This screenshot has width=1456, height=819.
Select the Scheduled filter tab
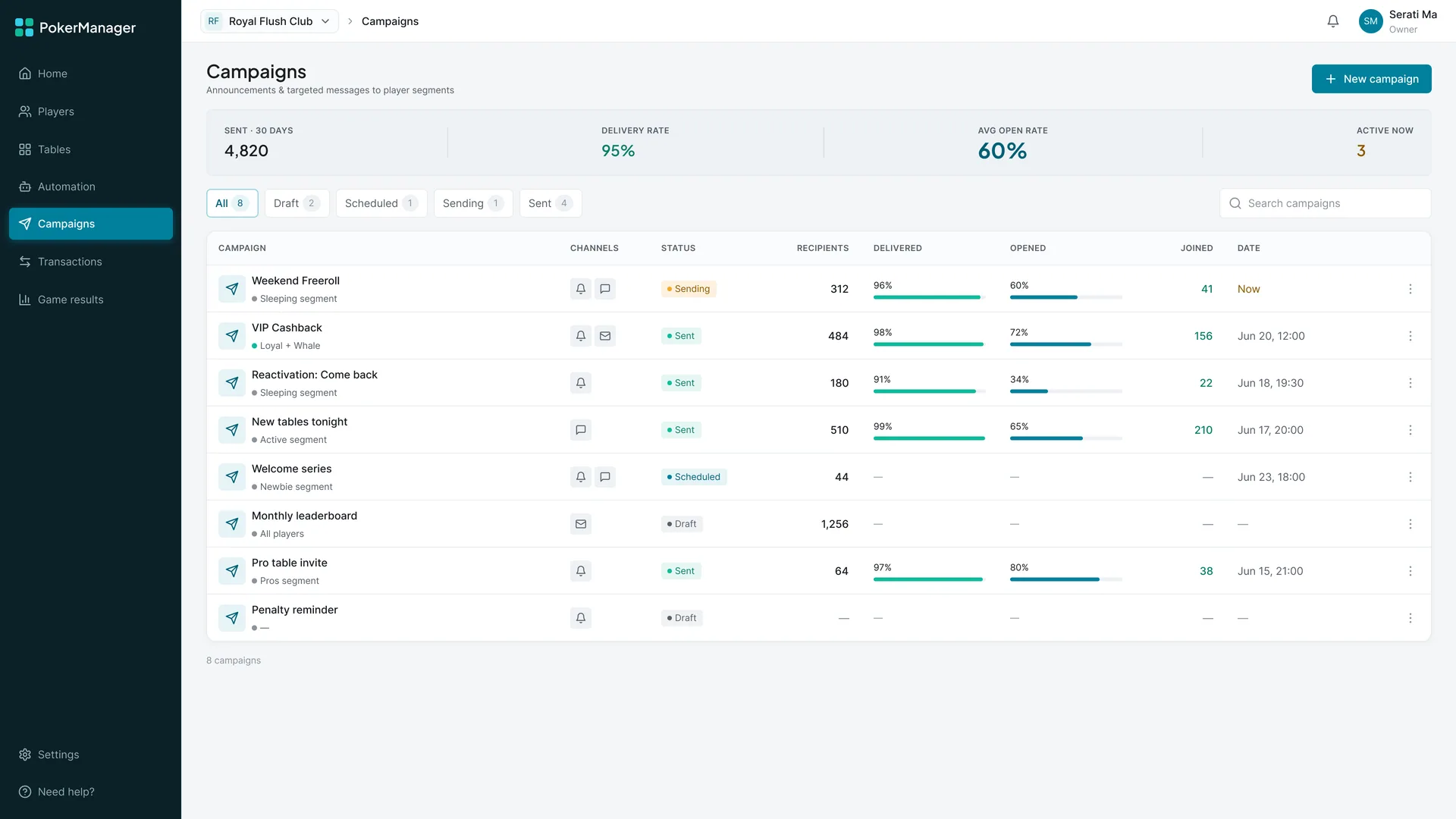click(x=381, y=203)
